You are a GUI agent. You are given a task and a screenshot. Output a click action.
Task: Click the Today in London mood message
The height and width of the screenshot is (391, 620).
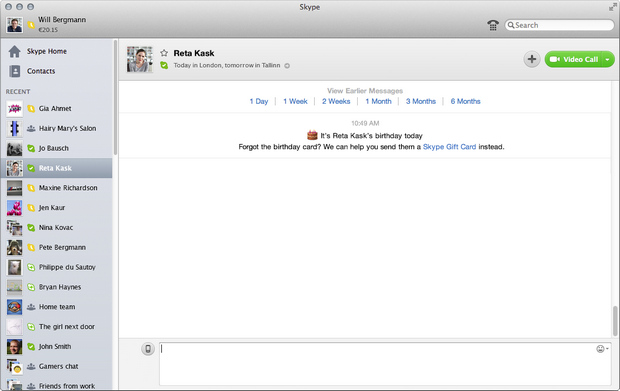(227, 65)
